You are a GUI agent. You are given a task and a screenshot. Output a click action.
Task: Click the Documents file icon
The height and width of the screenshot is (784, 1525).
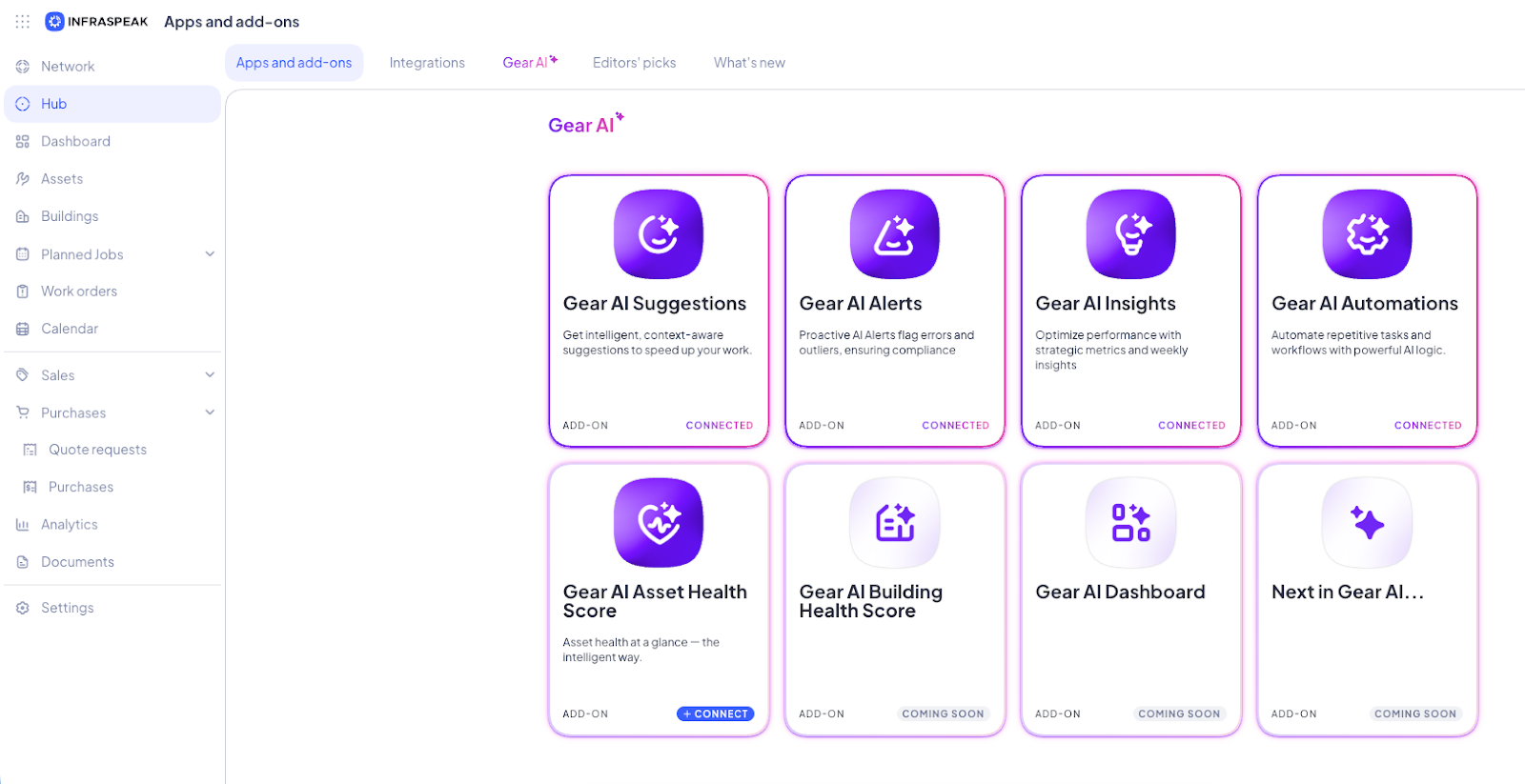click(x=23, y=562)
